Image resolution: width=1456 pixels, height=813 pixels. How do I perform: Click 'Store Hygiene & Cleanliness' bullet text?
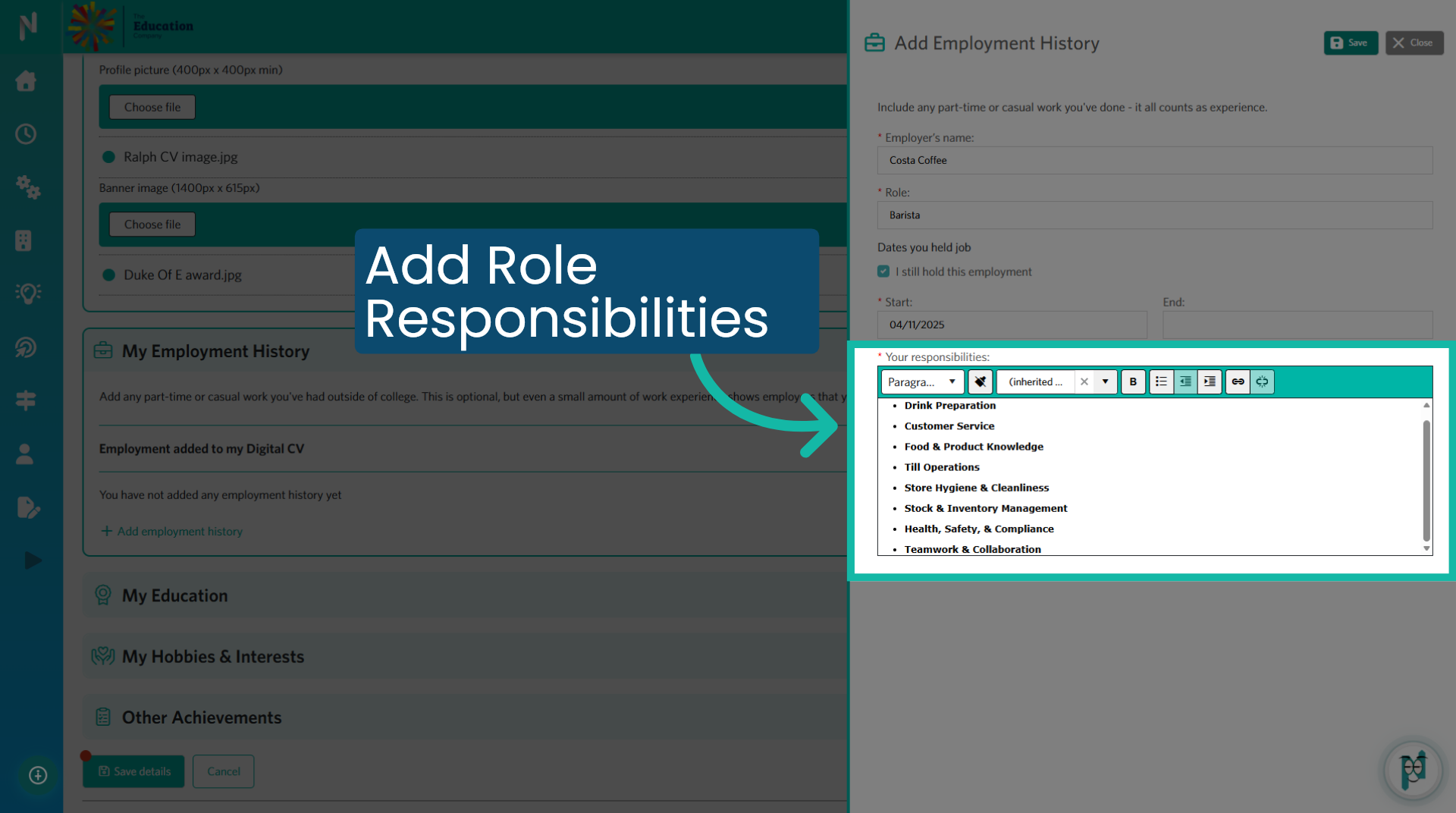click(977, 488)
